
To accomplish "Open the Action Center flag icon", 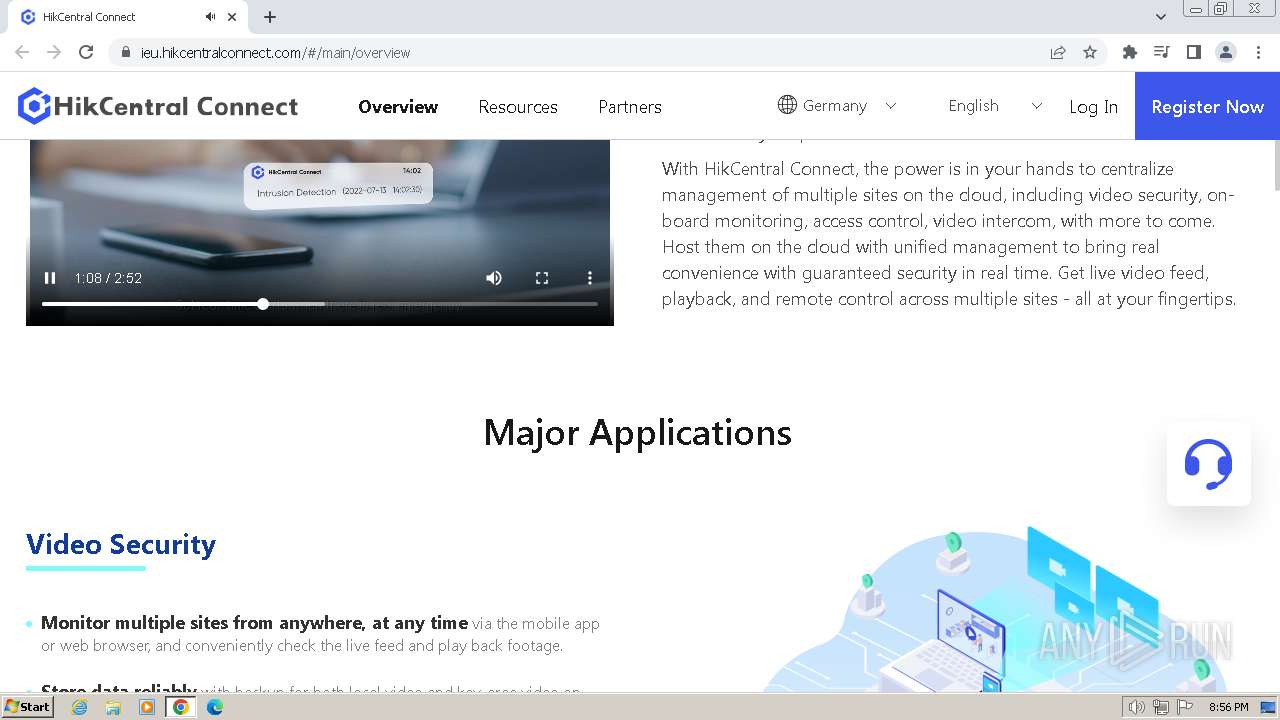I will (1185, 707).
